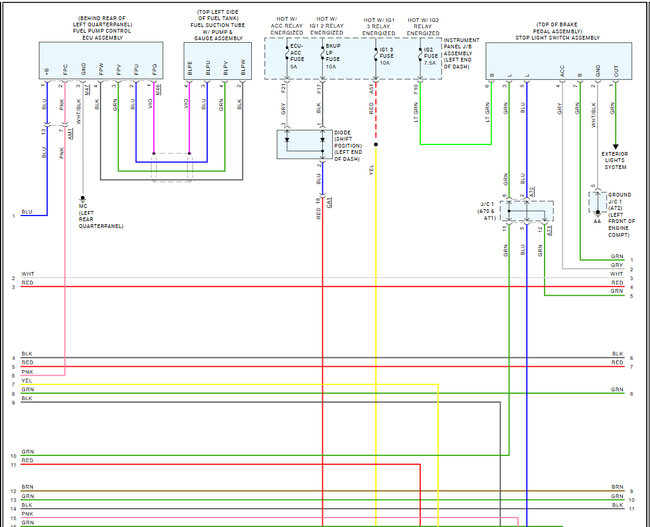Select the DIODE (SHIFT POSITION) label
Screen dimensions: 650x527
pyautogui.click(x=348, y=146)
